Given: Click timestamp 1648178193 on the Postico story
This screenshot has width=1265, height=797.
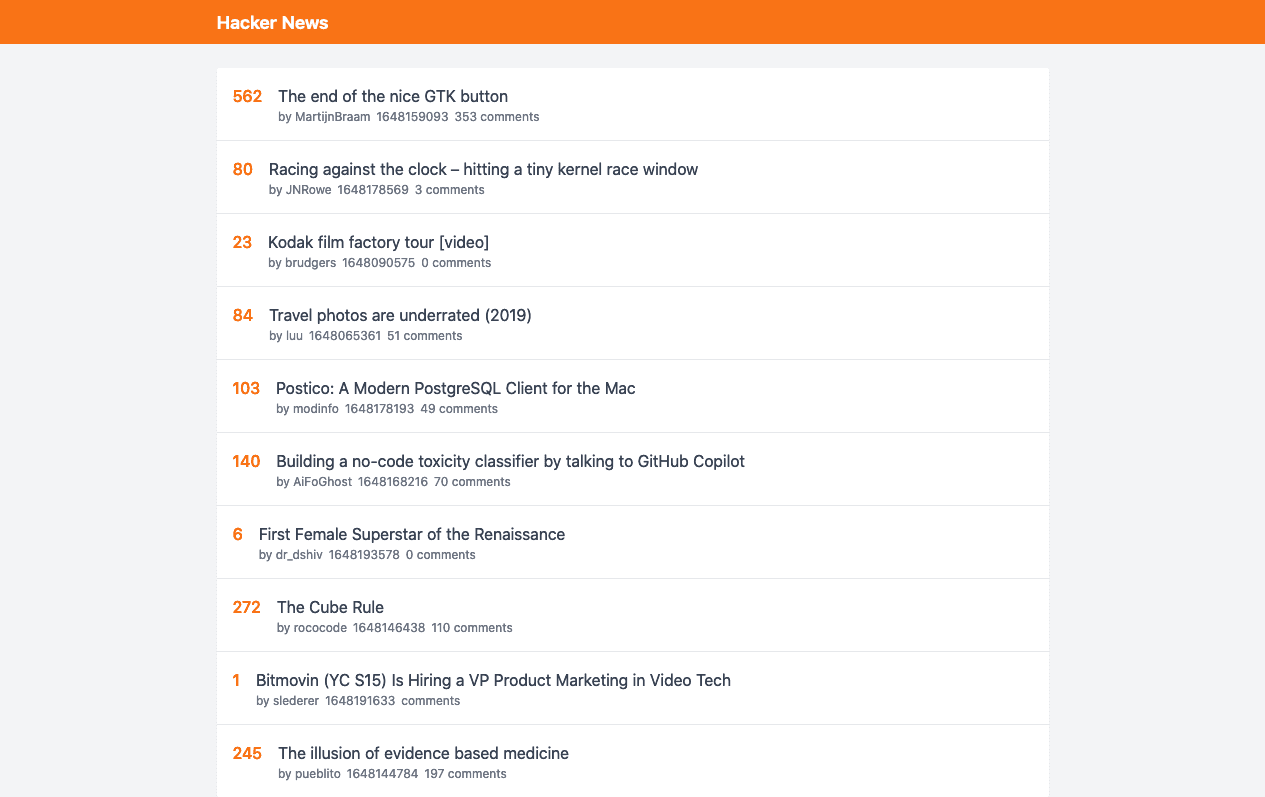Looking at the screenshot, I should [379, 409].
